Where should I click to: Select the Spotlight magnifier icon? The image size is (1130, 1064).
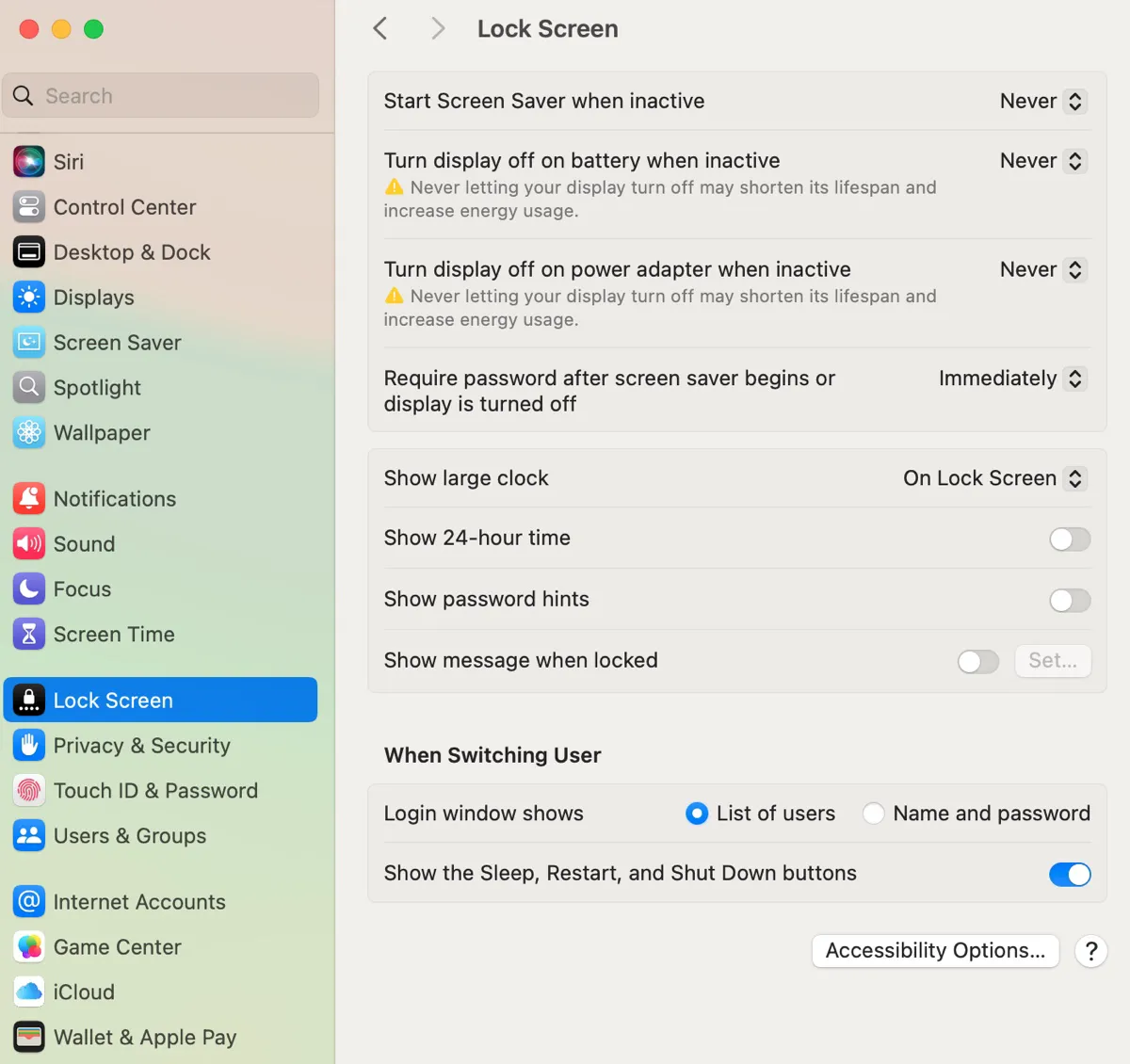[29, 388]
